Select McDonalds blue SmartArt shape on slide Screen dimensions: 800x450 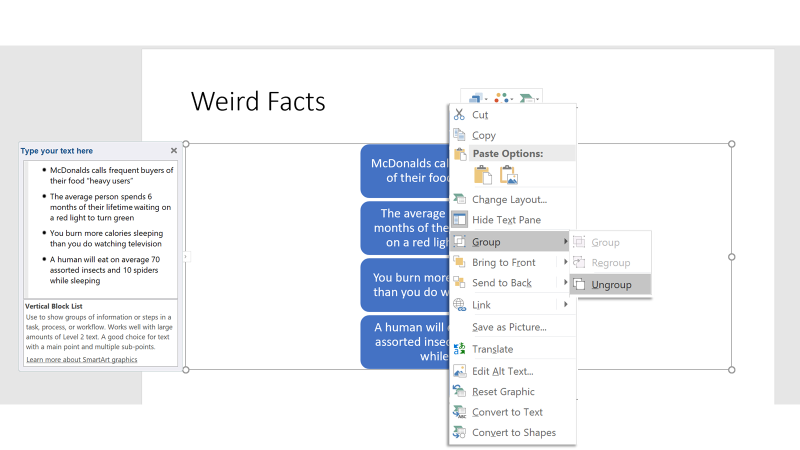pos(404,171)
